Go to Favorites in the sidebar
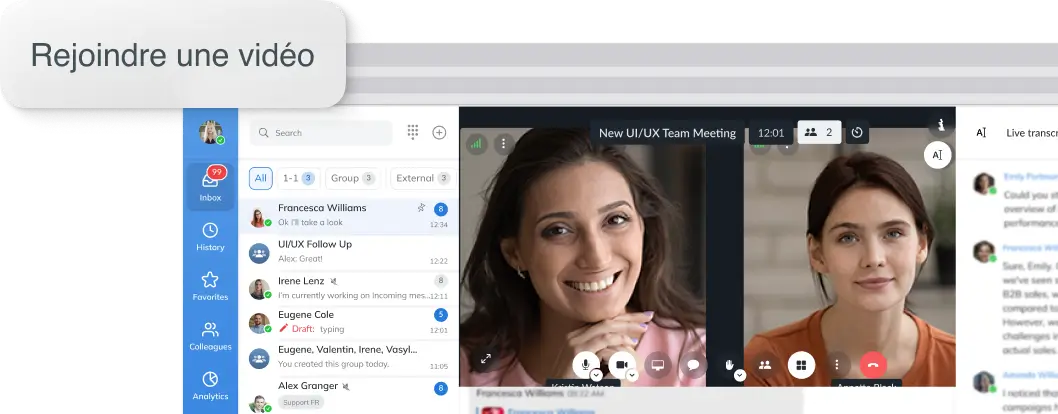 [x=210, y=286]
